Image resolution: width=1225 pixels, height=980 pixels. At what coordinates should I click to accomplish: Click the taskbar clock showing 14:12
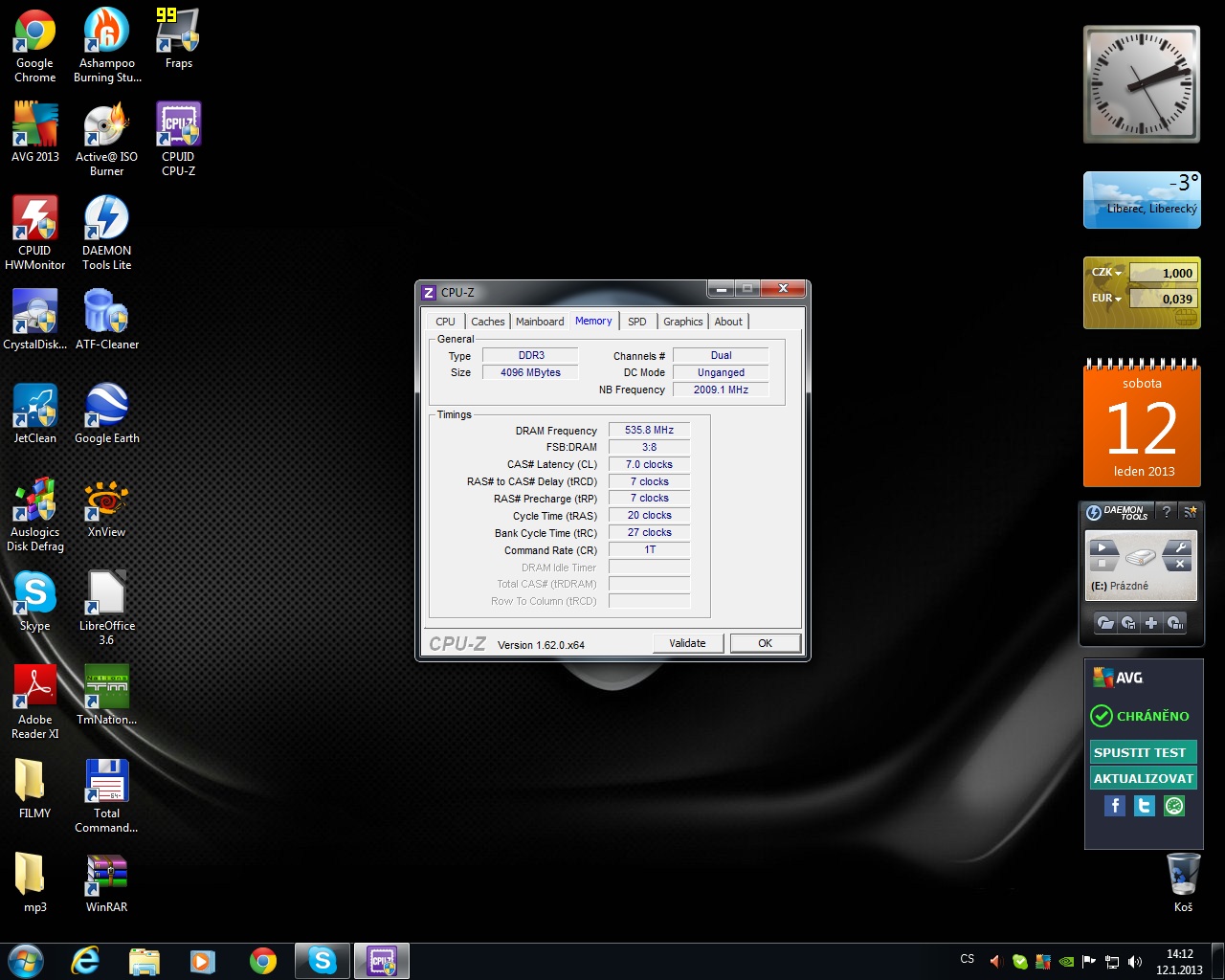pos(1179,961)
